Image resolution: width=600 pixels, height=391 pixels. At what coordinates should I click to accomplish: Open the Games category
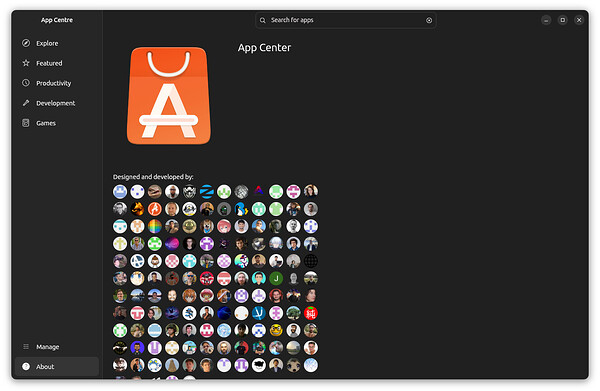[x=57, y=123]
